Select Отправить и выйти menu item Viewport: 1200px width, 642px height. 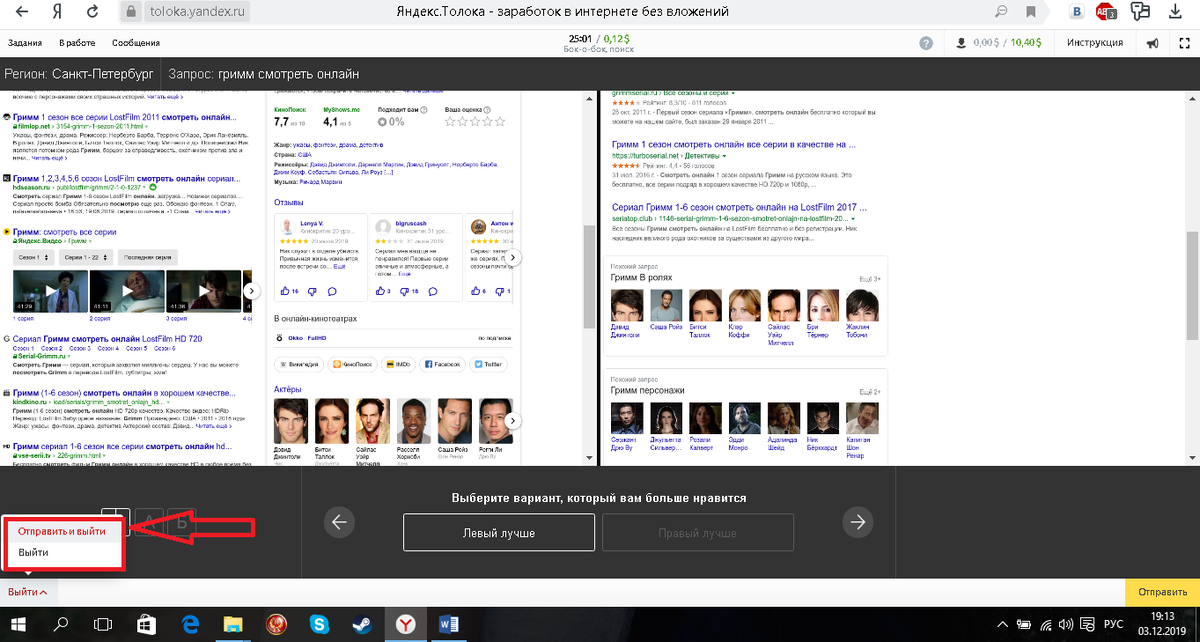pos(62,531)
